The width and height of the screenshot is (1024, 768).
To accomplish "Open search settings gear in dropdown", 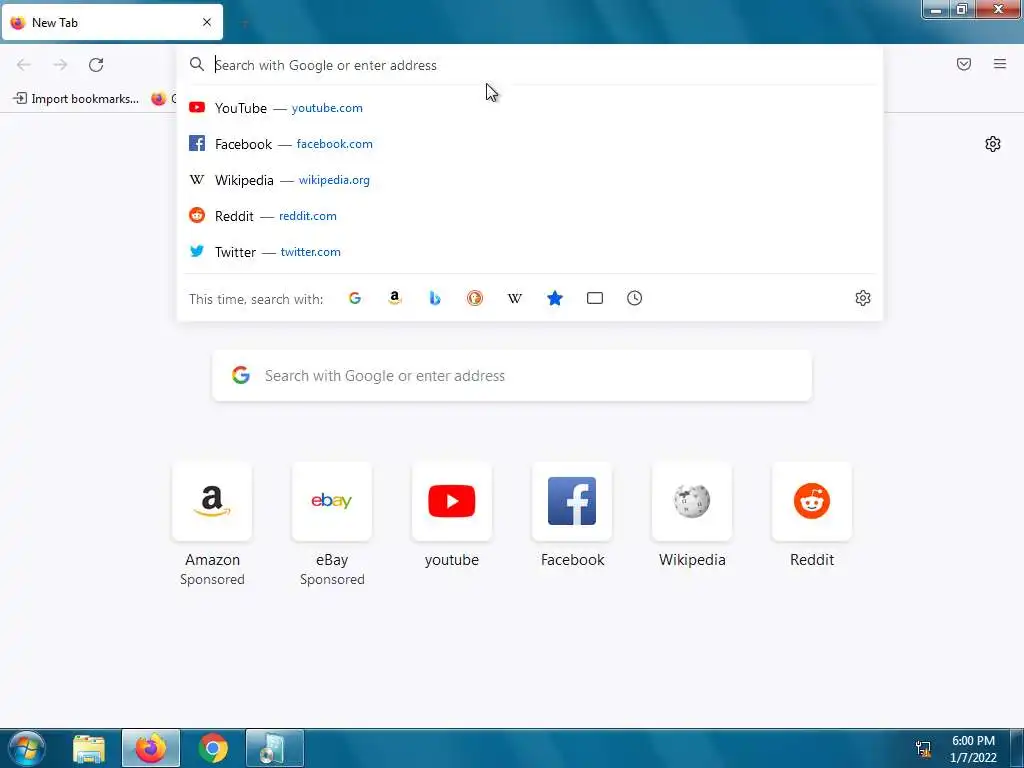I will point(863,298).
